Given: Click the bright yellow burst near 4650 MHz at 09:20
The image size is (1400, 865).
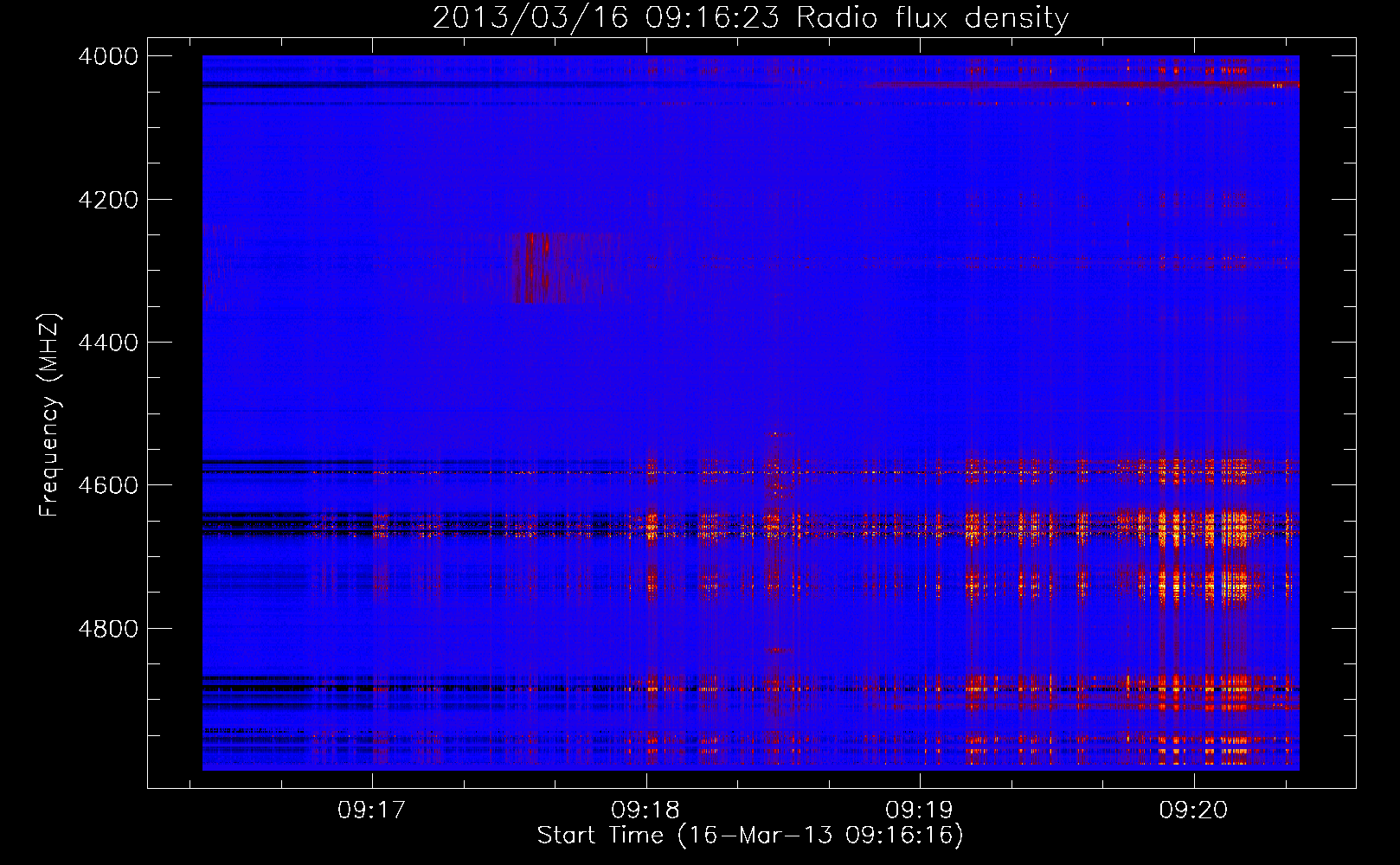Looking at the screenshot, I should point(1236,528).
